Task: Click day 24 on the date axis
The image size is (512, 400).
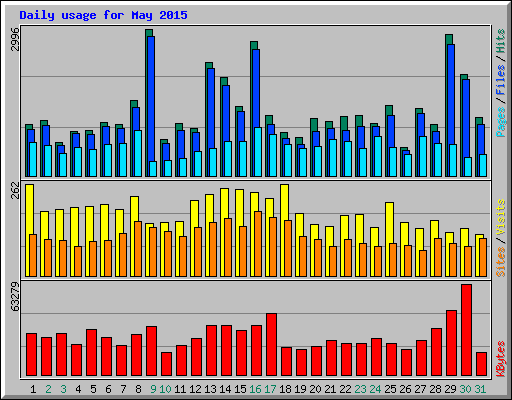Action: coord(375,389)
